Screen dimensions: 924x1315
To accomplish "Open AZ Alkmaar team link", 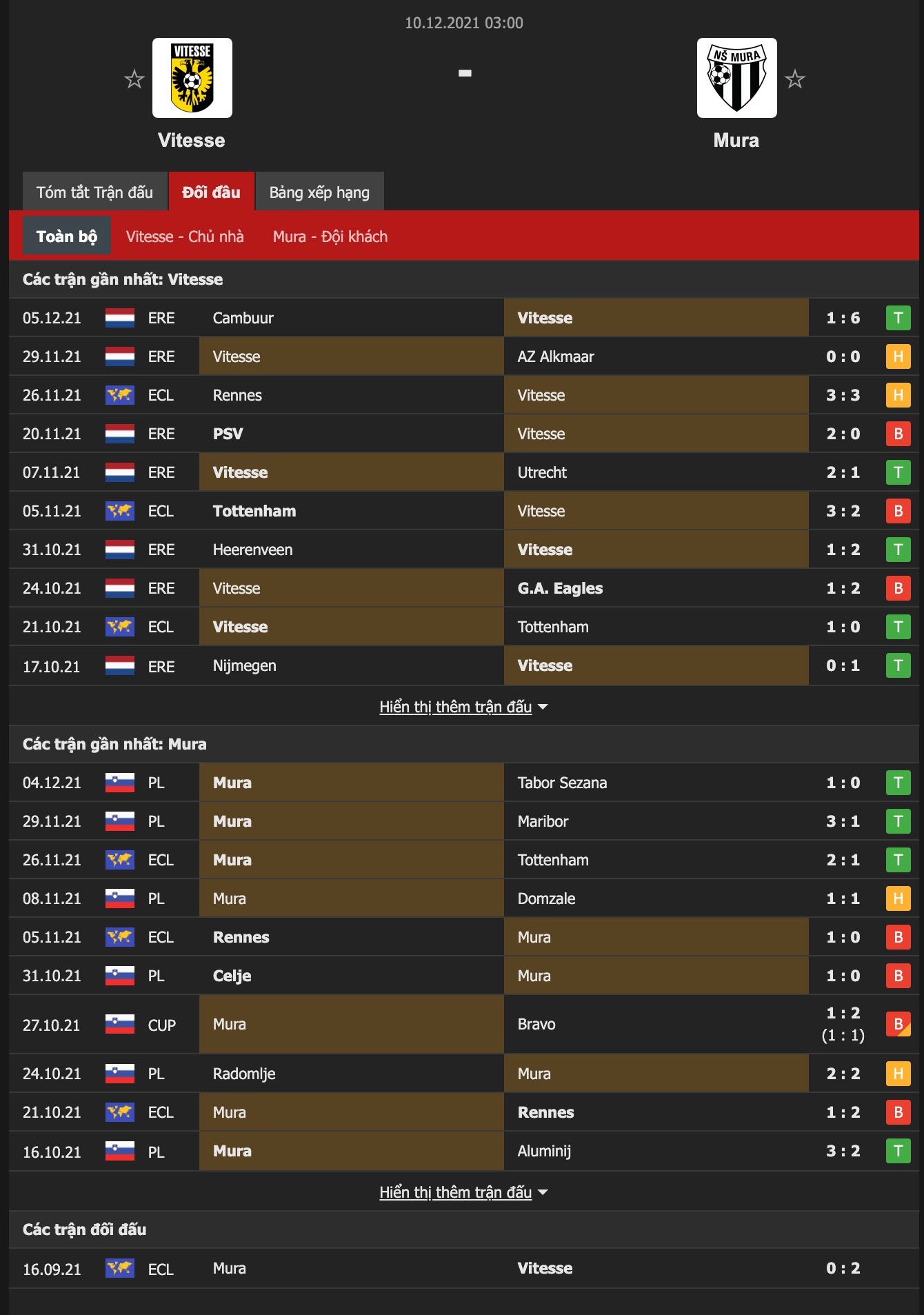I will click(x=556, y=357).
